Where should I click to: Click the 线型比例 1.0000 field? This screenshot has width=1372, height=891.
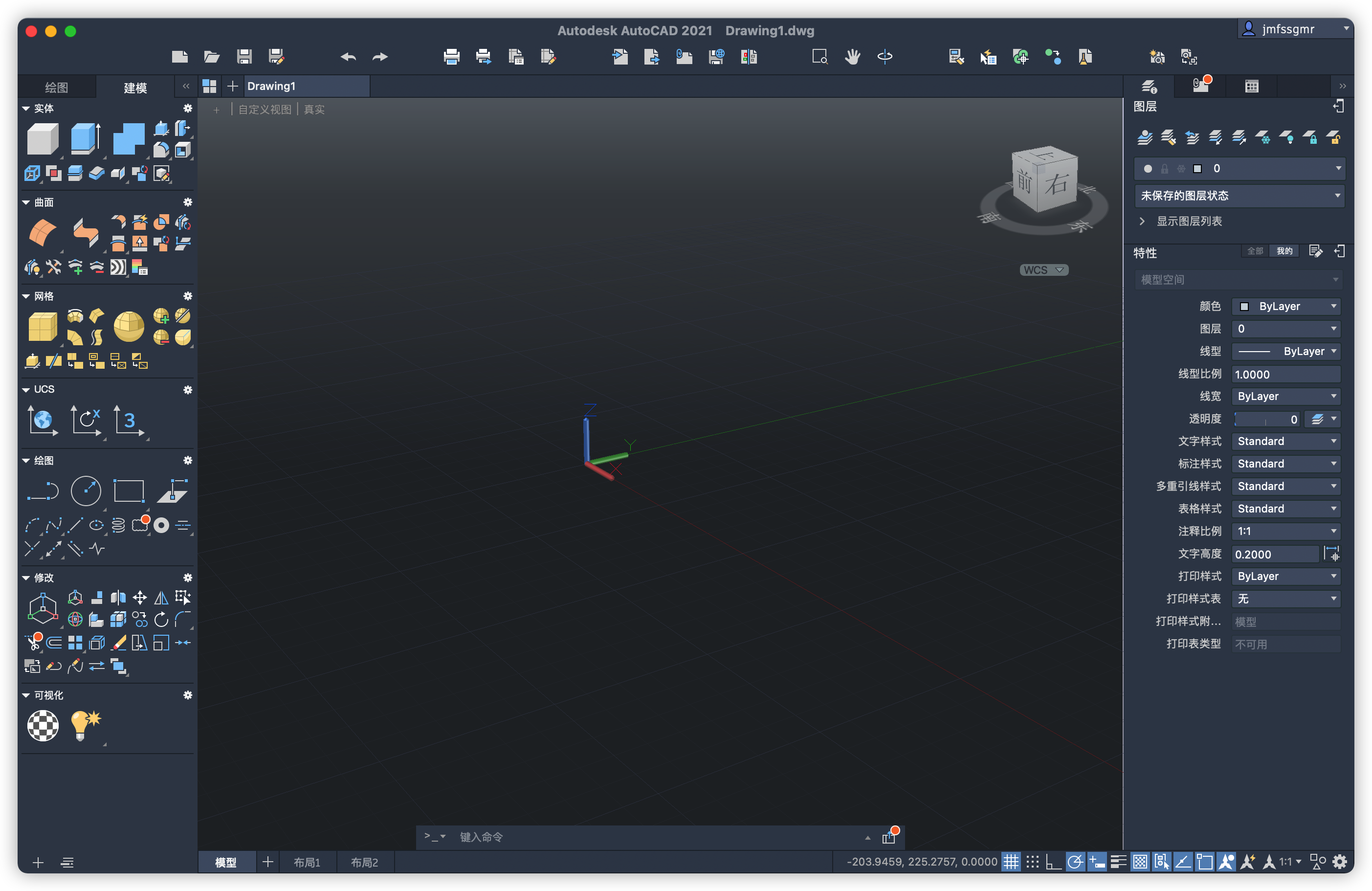[1286, 374]
